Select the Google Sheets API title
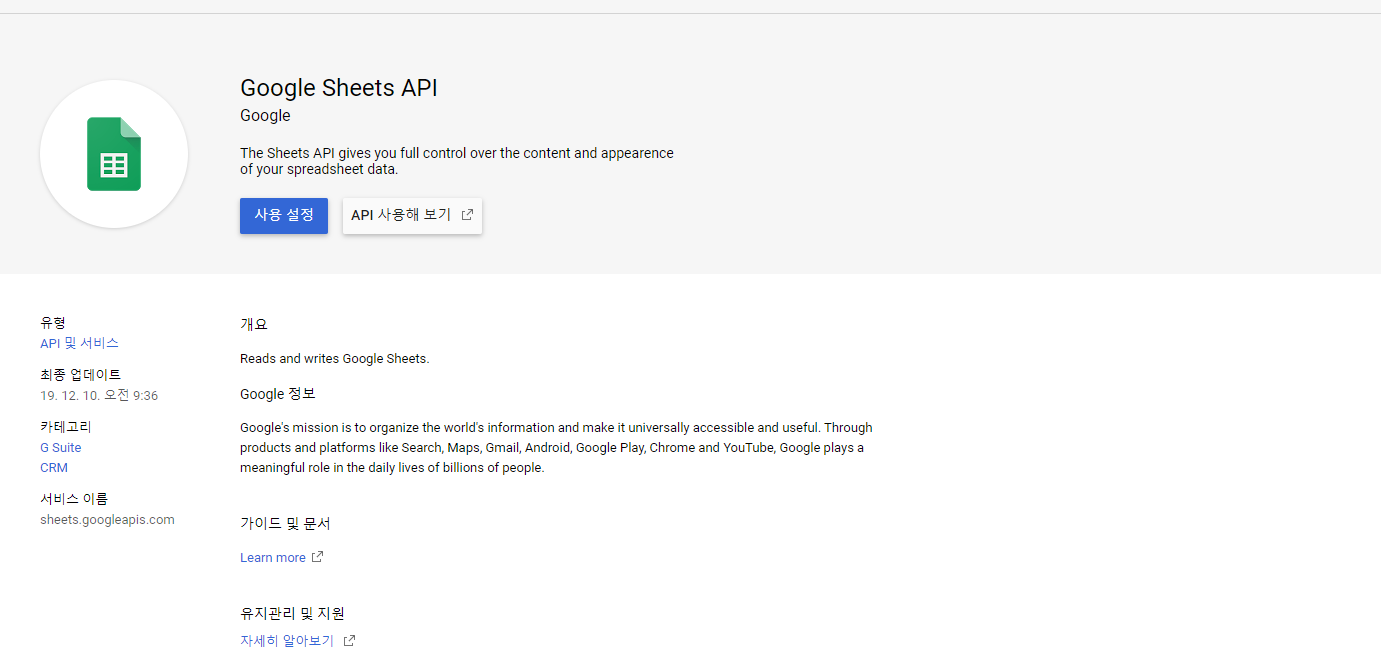This screenshot has height=664, width=1381. click(x=339, y=88)
